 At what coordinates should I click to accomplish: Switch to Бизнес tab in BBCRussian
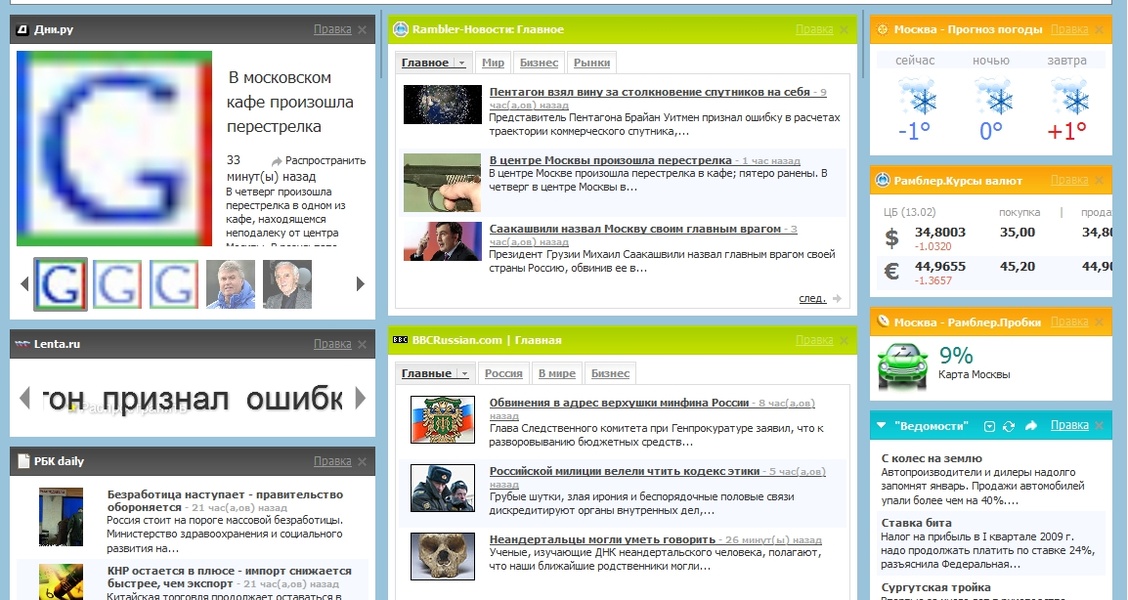pos(610,373)
